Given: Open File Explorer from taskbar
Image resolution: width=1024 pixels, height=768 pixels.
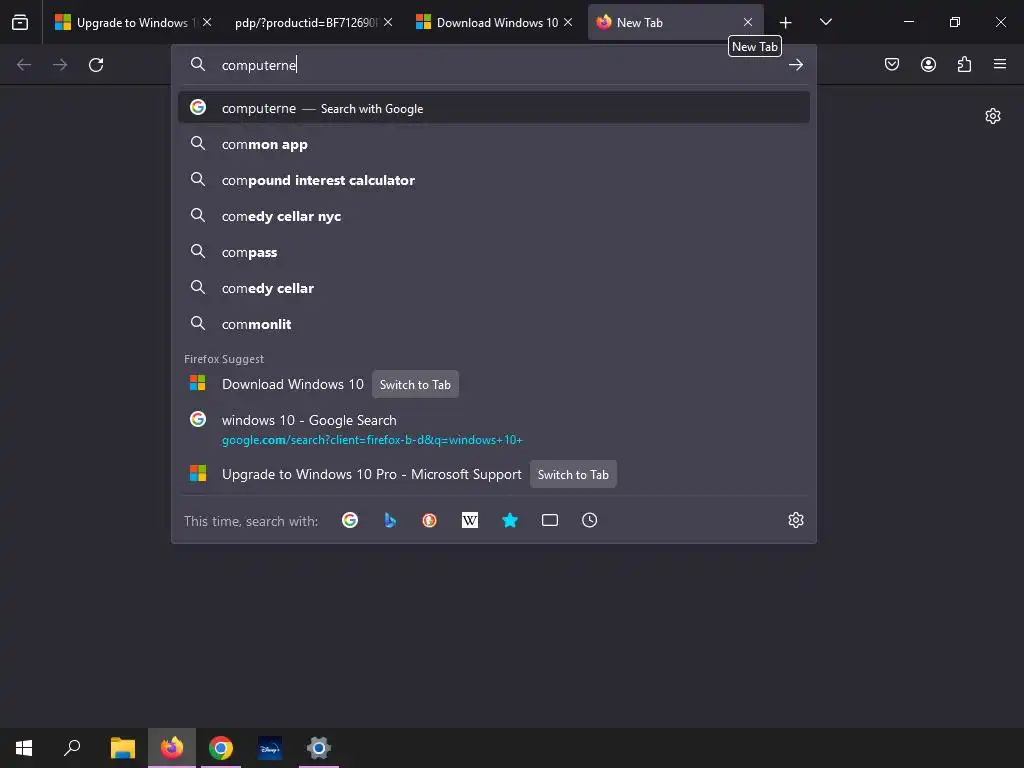Looking at the screenshot, I should [x=123, y=748].
